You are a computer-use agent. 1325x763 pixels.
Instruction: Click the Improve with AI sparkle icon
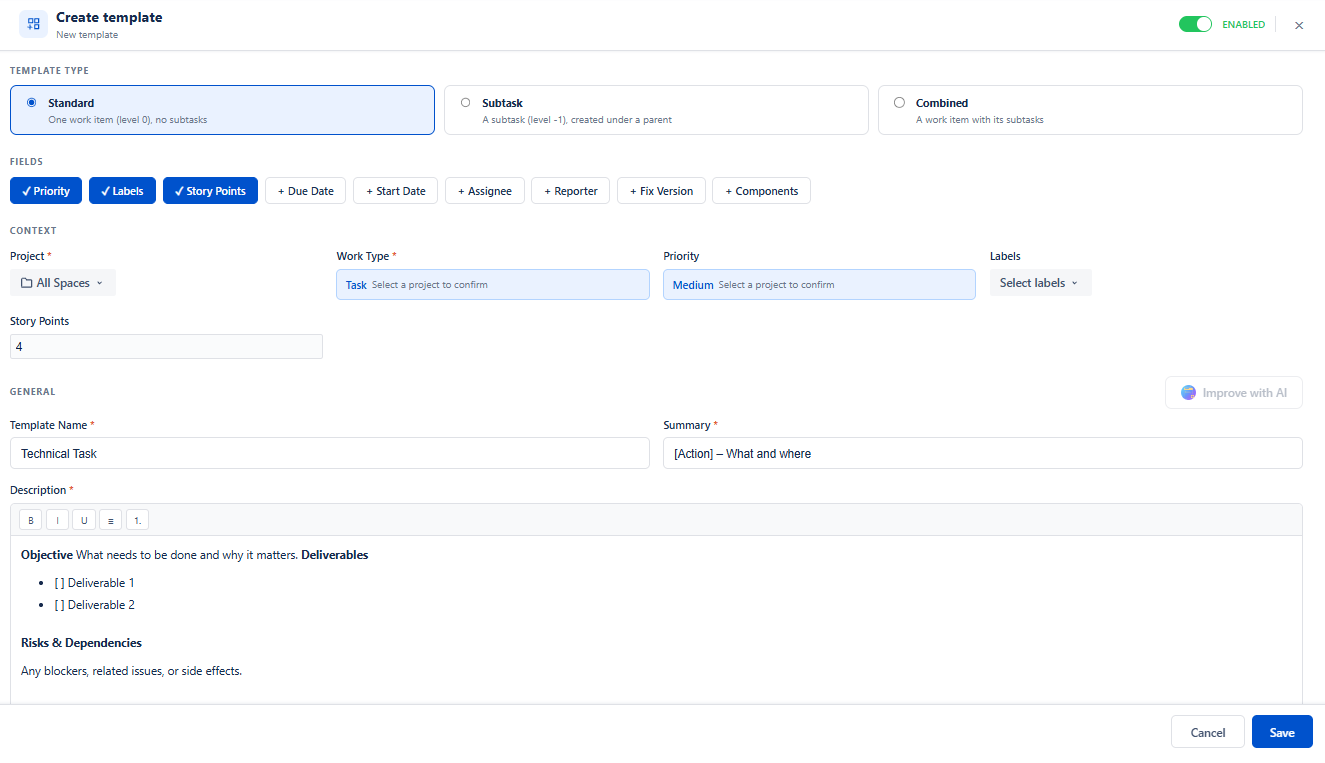[1188, 393]
